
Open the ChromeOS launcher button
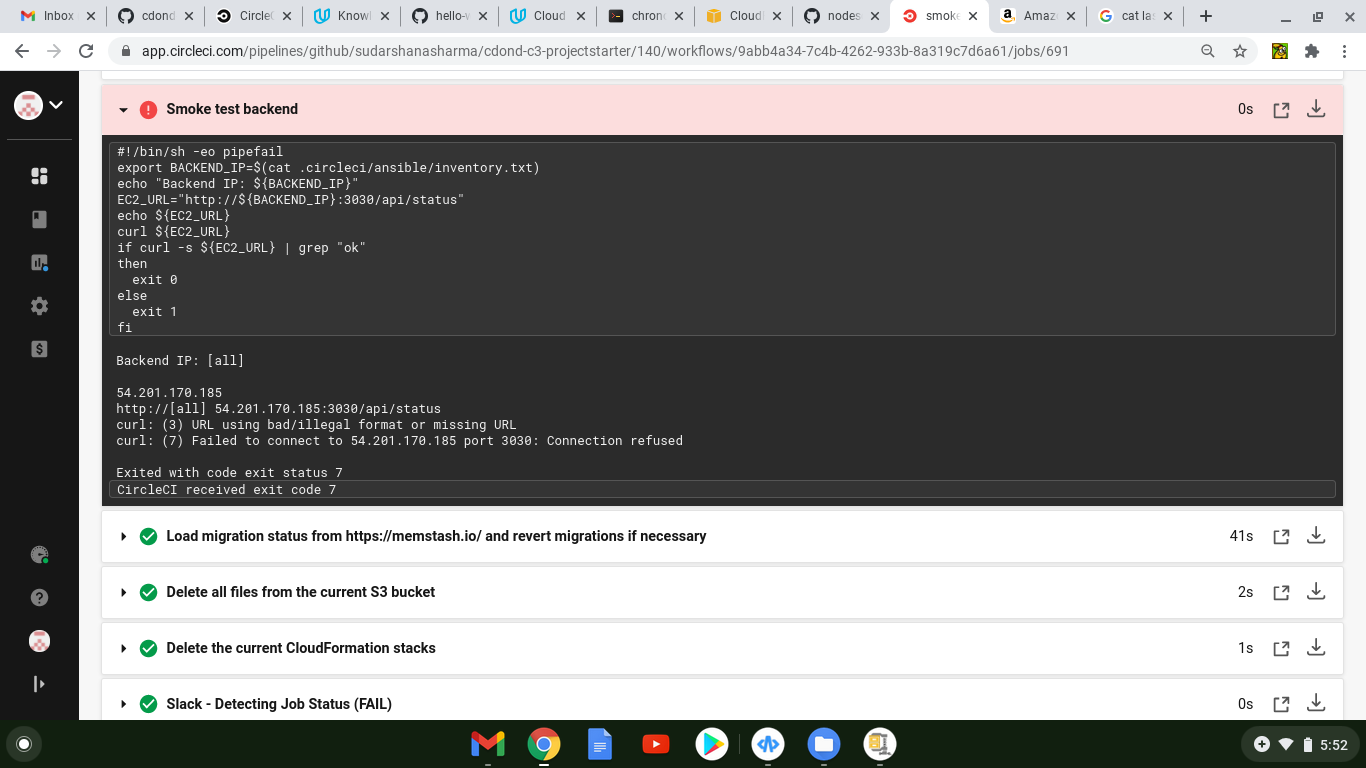[x=24, y=744]
